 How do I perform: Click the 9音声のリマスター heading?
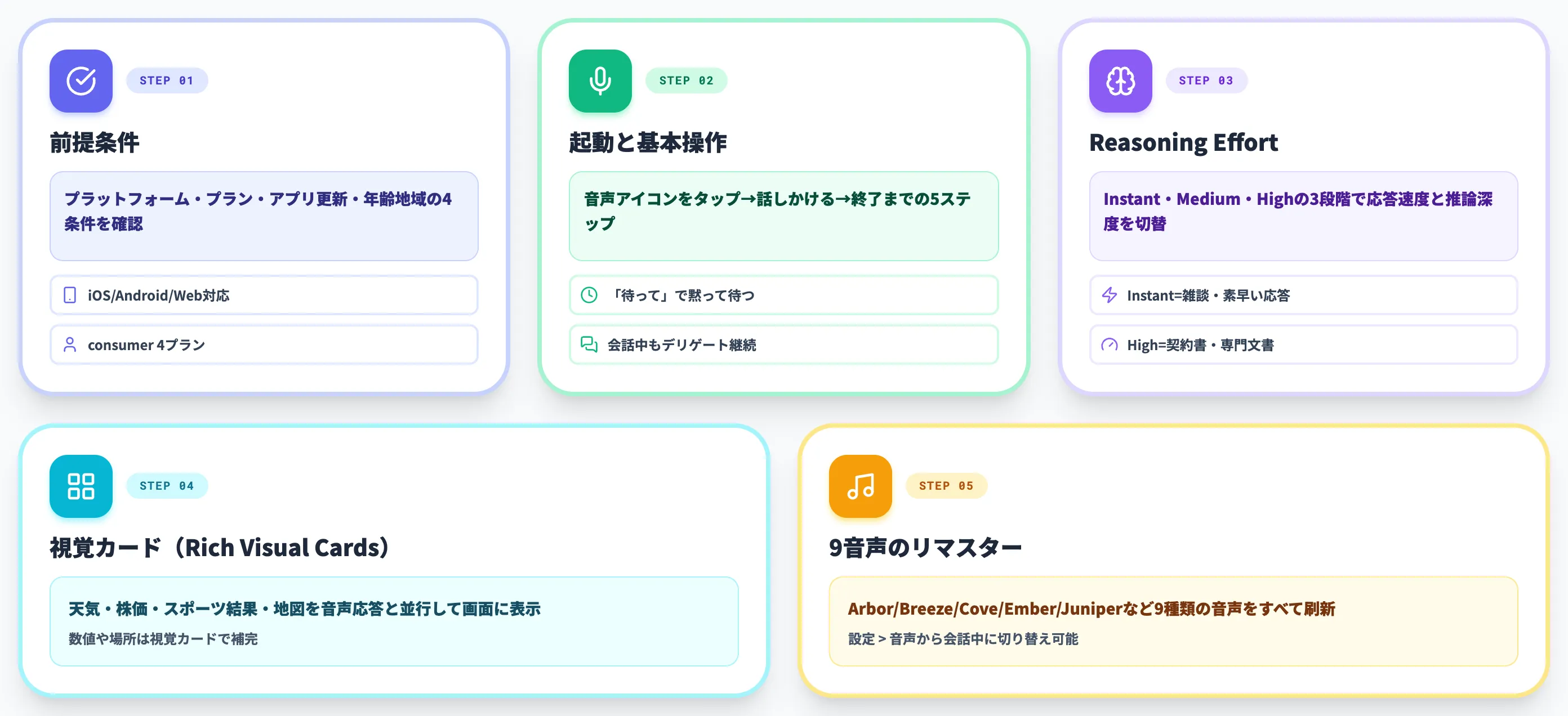(x=925, y=548)
